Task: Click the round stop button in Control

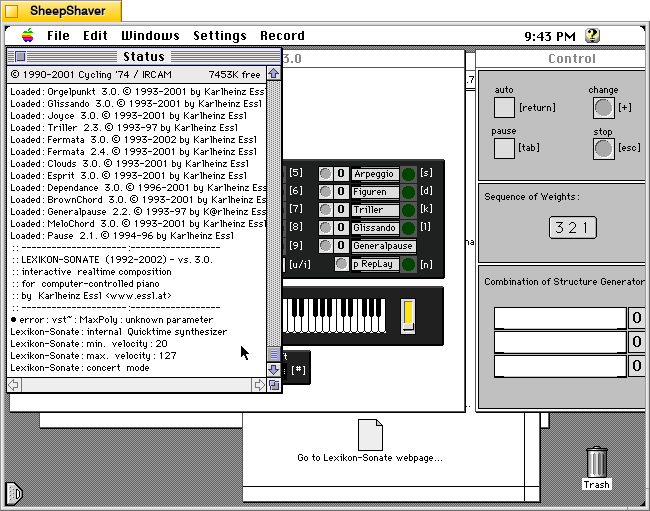Action: coord(603,149)
